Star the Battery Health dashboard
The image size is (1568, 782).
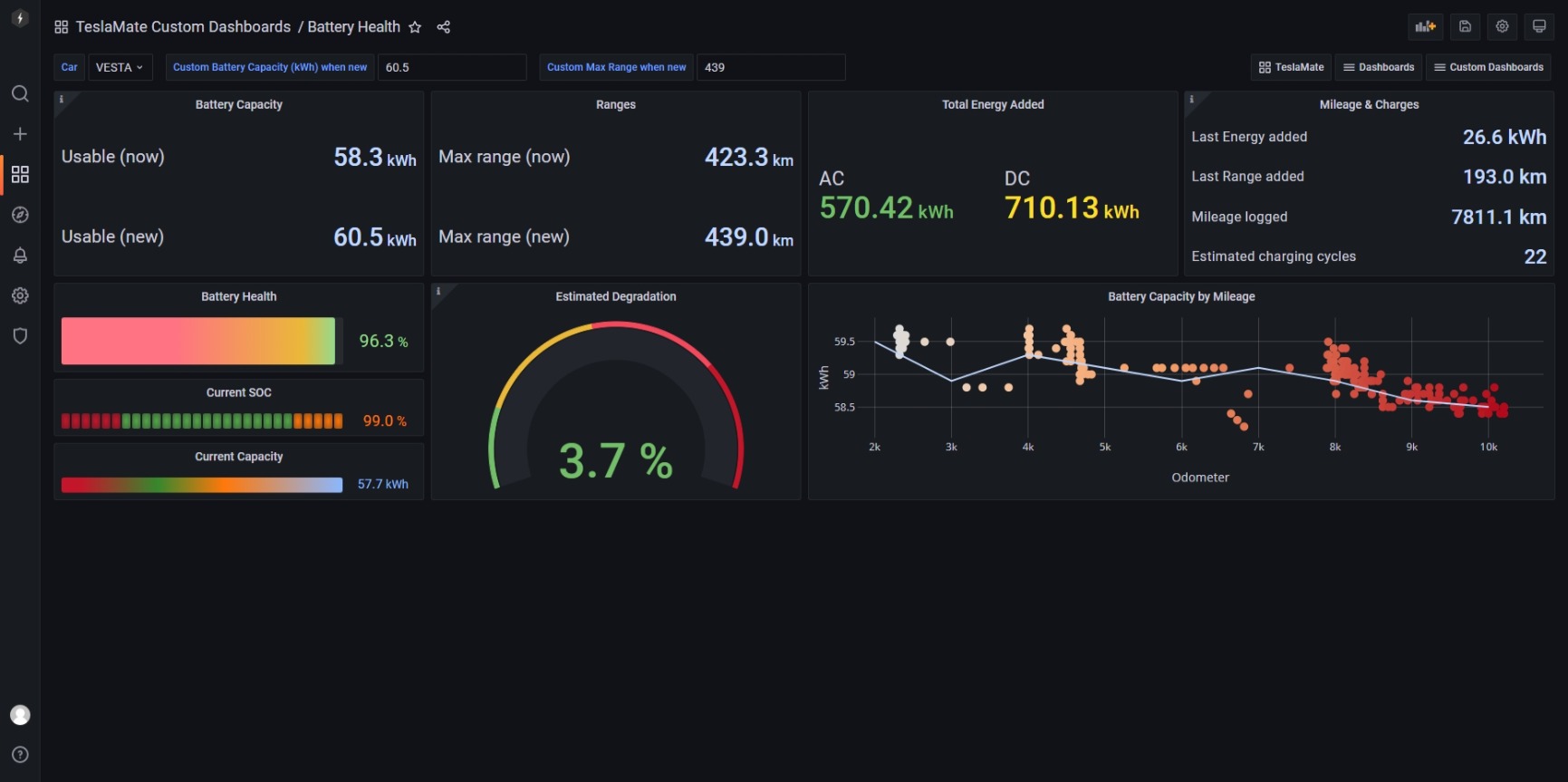[x=415, y=27]
